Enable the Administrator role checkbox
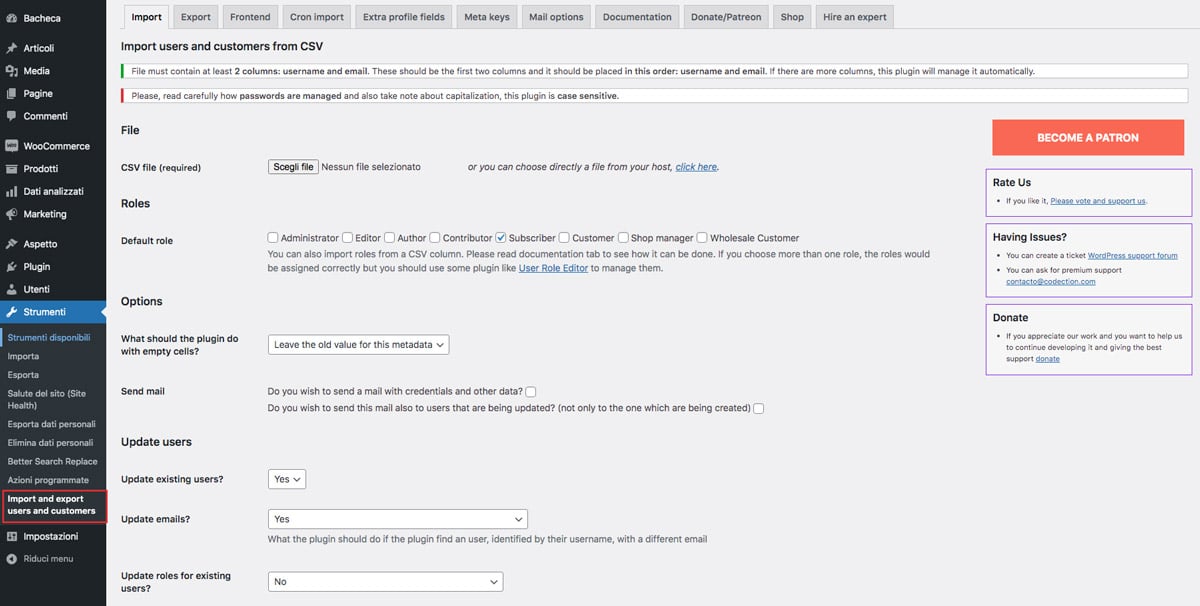Screen dimensions: 1200x606 (x=273, y=238)
